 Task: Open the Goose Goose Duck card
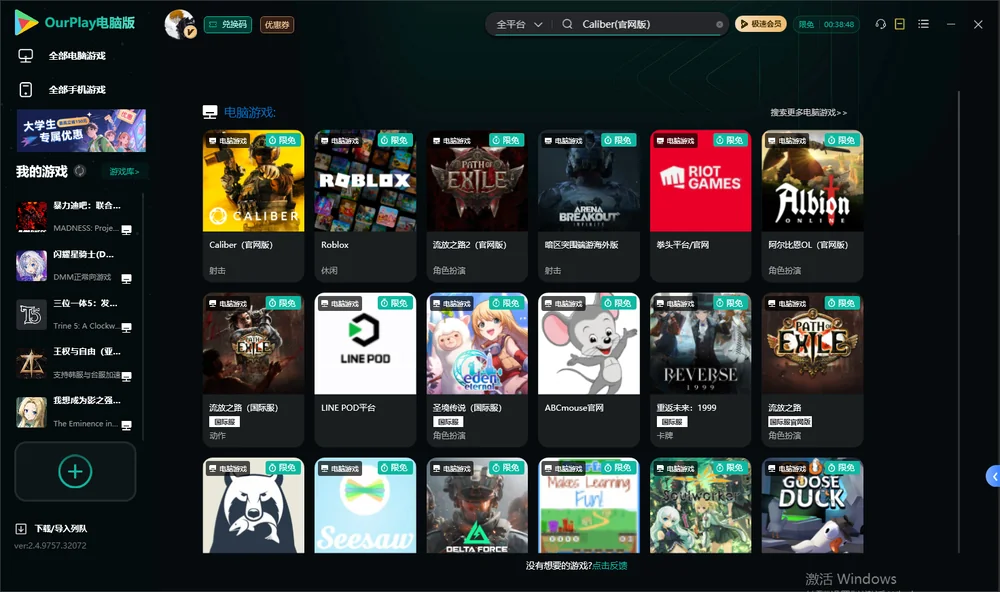pyautogui.click(x=812, y=505)
